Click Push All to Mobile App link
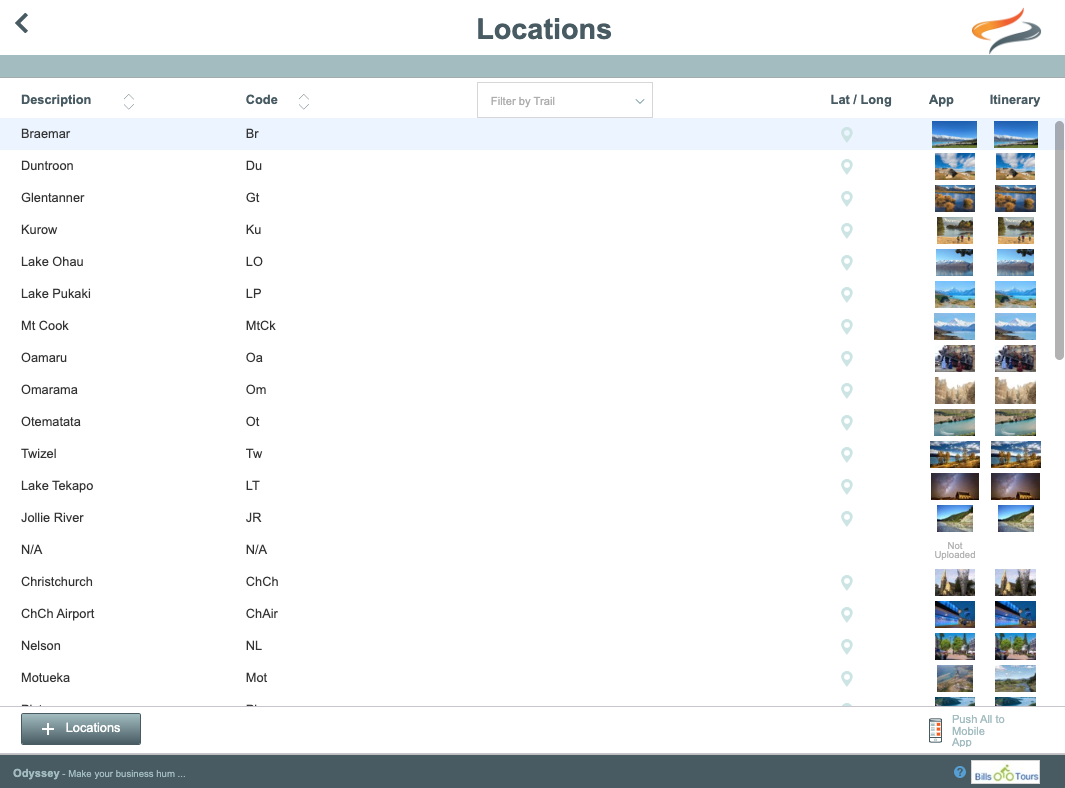 point(977,730)
